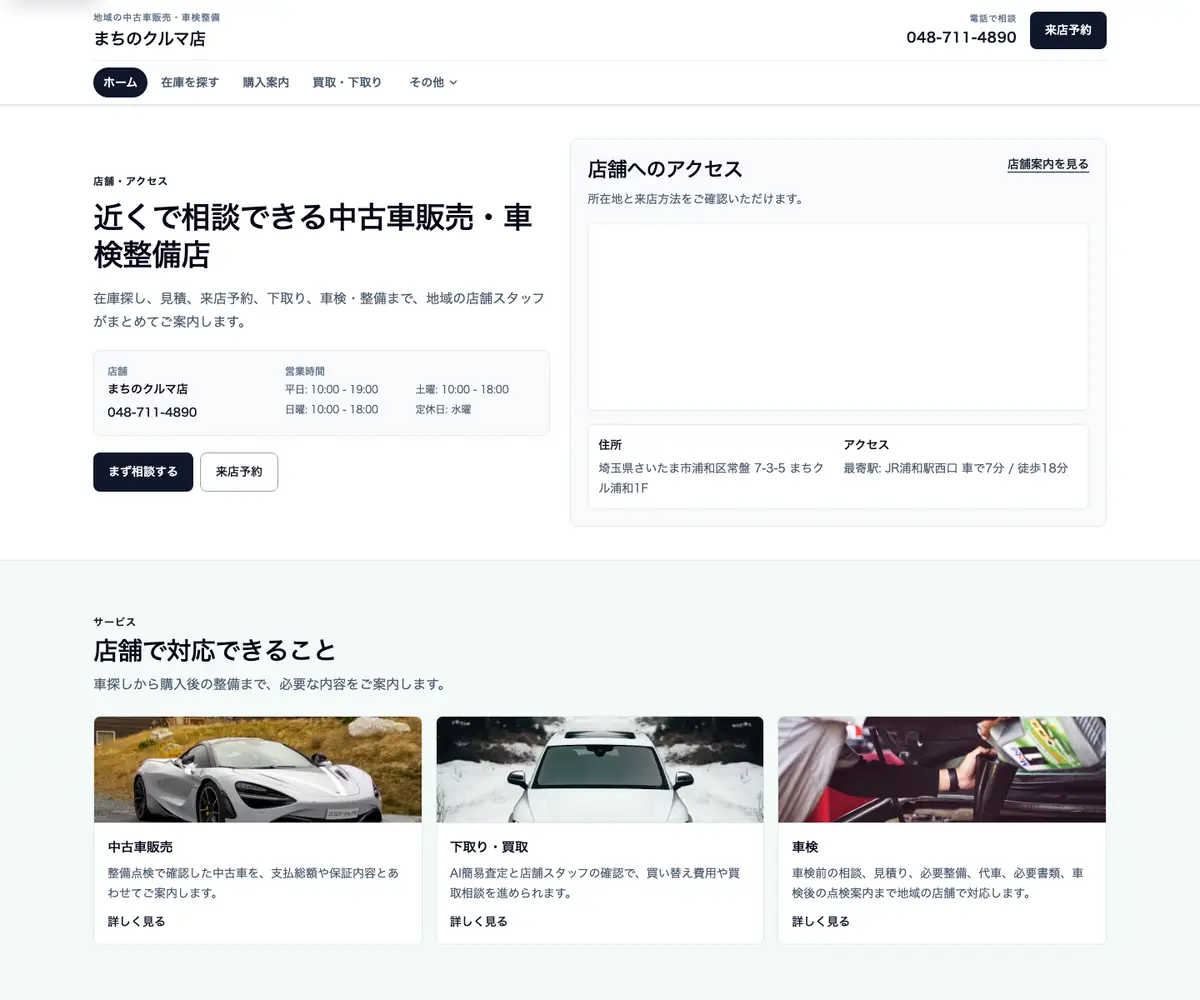Open the white SUV thumbnail for 下取り・買取
Image resolution: width=1200 pixels, height=1000 pixels.
[x=600, y=769]
